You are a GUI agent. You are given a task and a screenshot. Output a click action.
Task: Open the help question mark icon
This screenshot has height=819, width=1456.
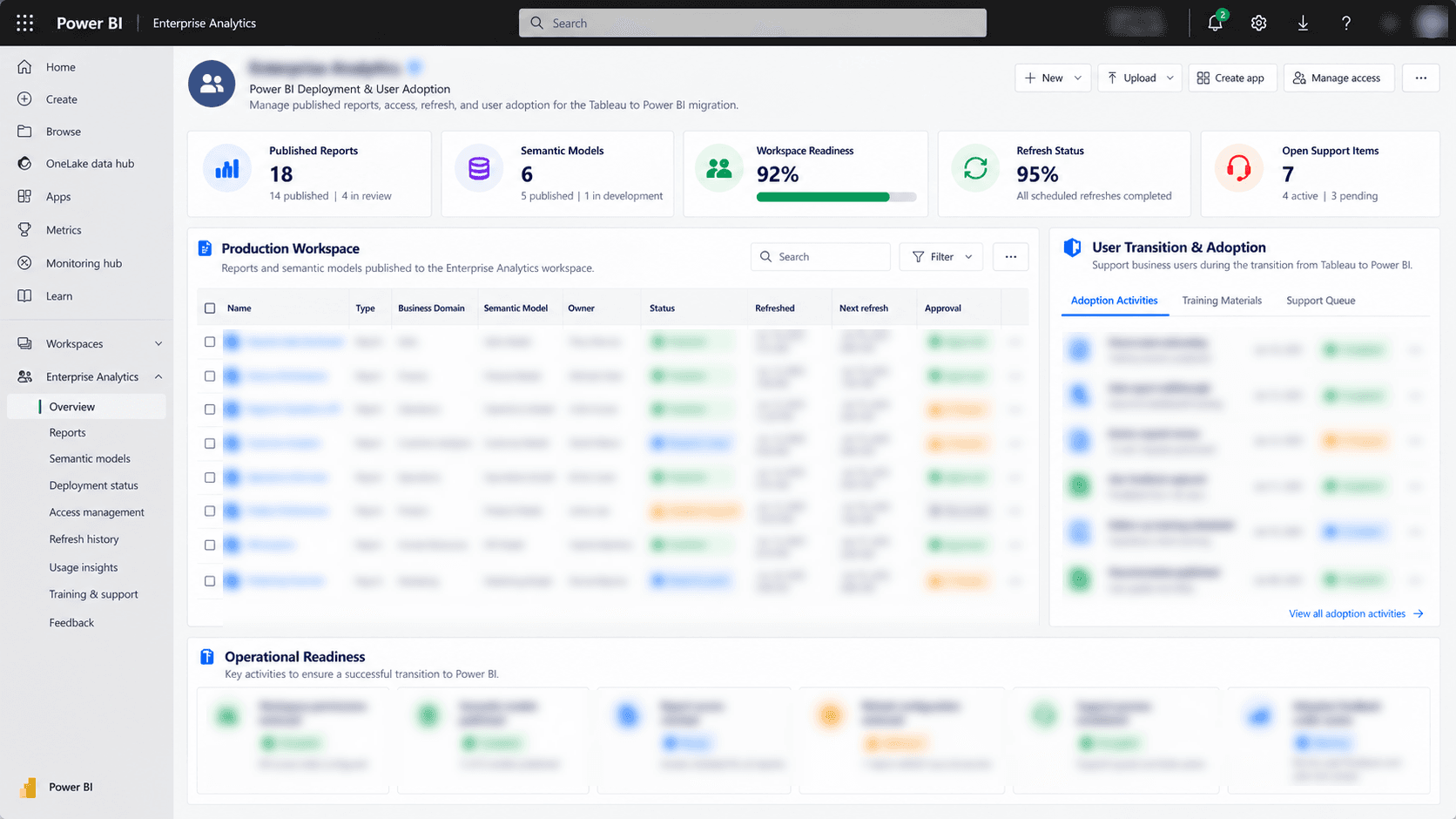(1346, 23)
